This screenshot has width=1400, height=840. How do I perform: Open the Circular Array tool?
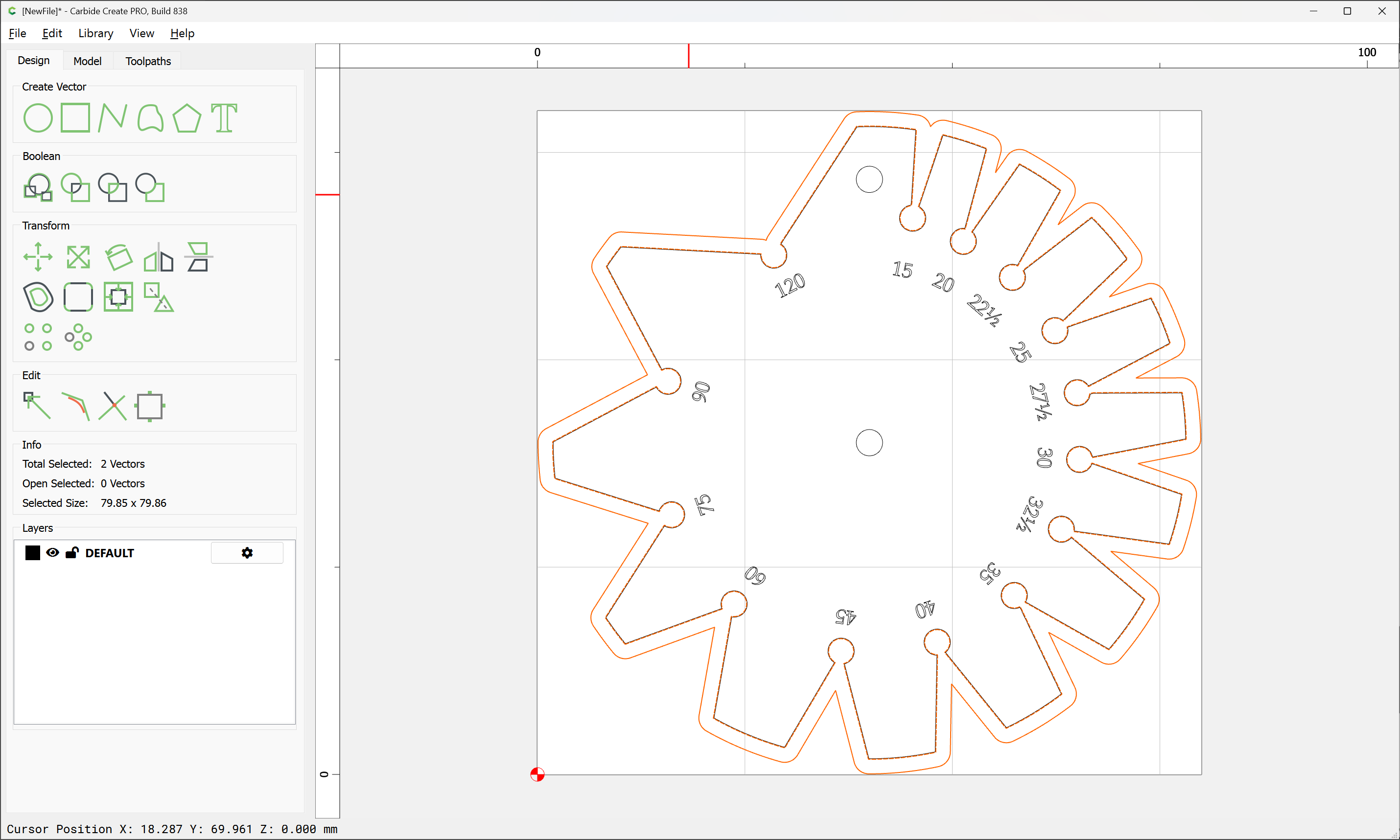tap(78, 338)
